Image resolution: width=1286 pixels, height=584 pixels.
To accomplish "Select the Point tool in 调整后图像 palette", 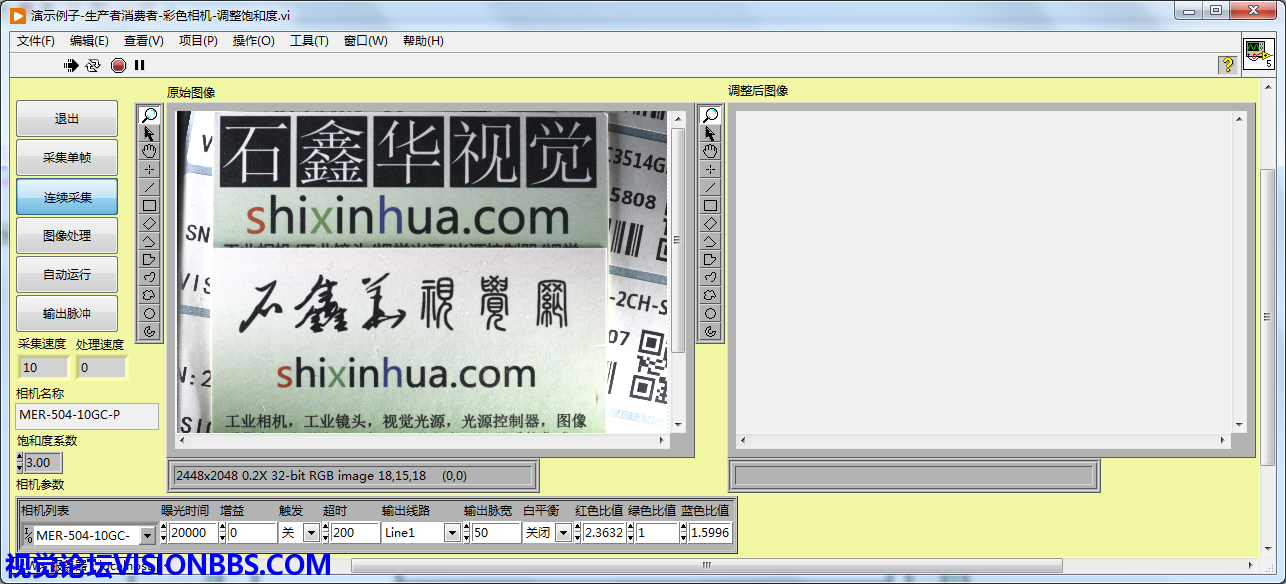I will (x=710, y=169).
